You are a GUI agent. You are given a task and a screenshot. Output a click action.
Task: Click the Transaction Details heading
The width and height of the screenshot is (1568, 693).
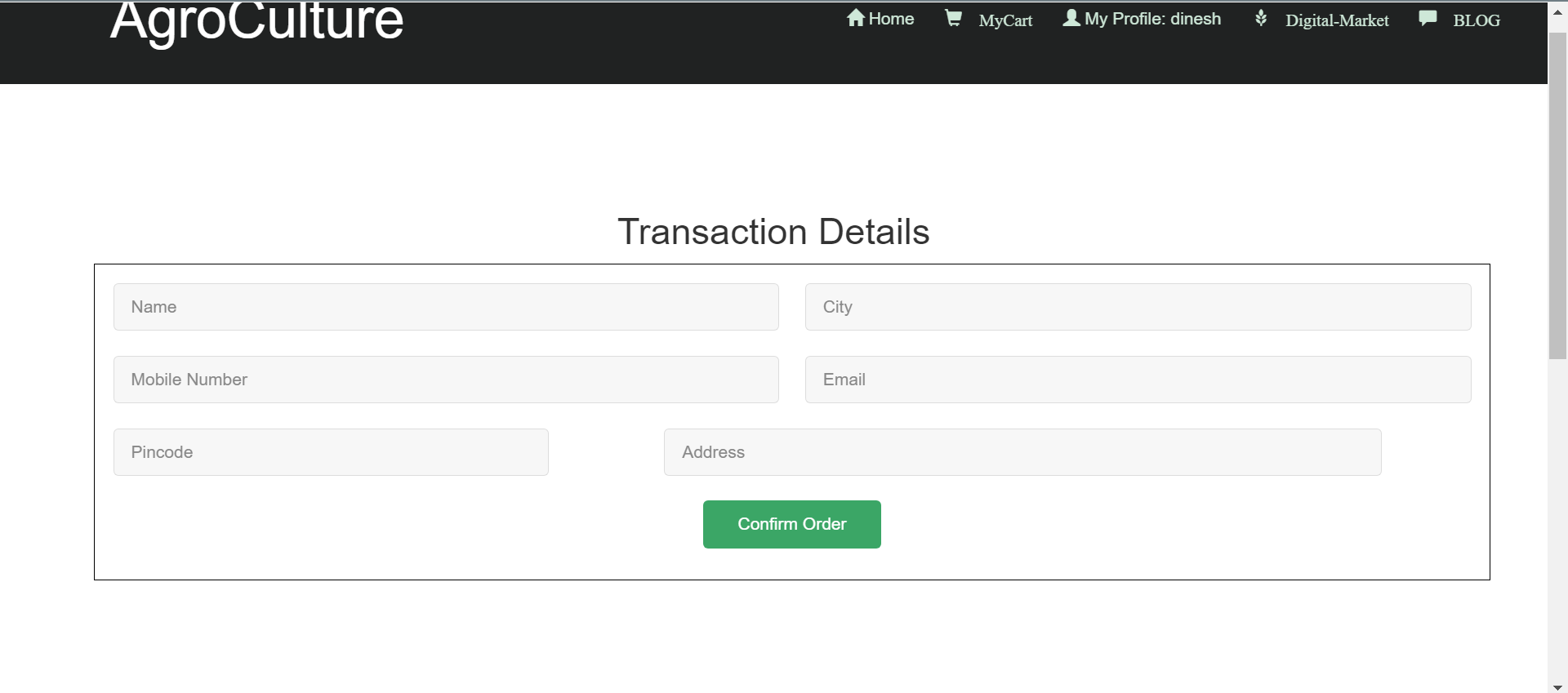[773, 232]
